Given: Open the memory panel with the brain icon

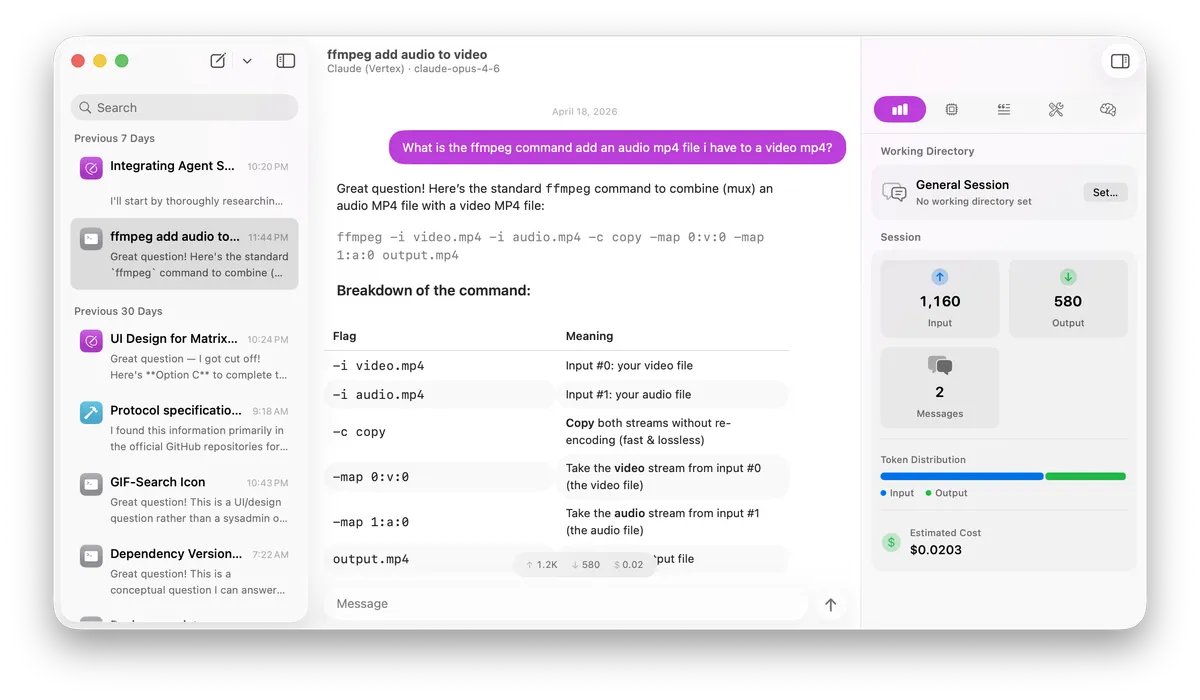Looking at the screenshot, I should (1108, 109).
